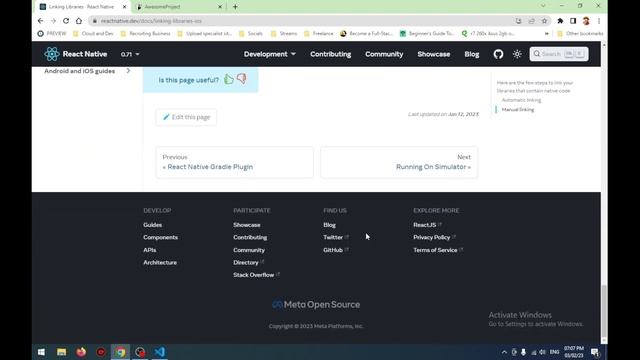
Task: Open File Explorer from the taskbar
Action: (x=61, y=352)
